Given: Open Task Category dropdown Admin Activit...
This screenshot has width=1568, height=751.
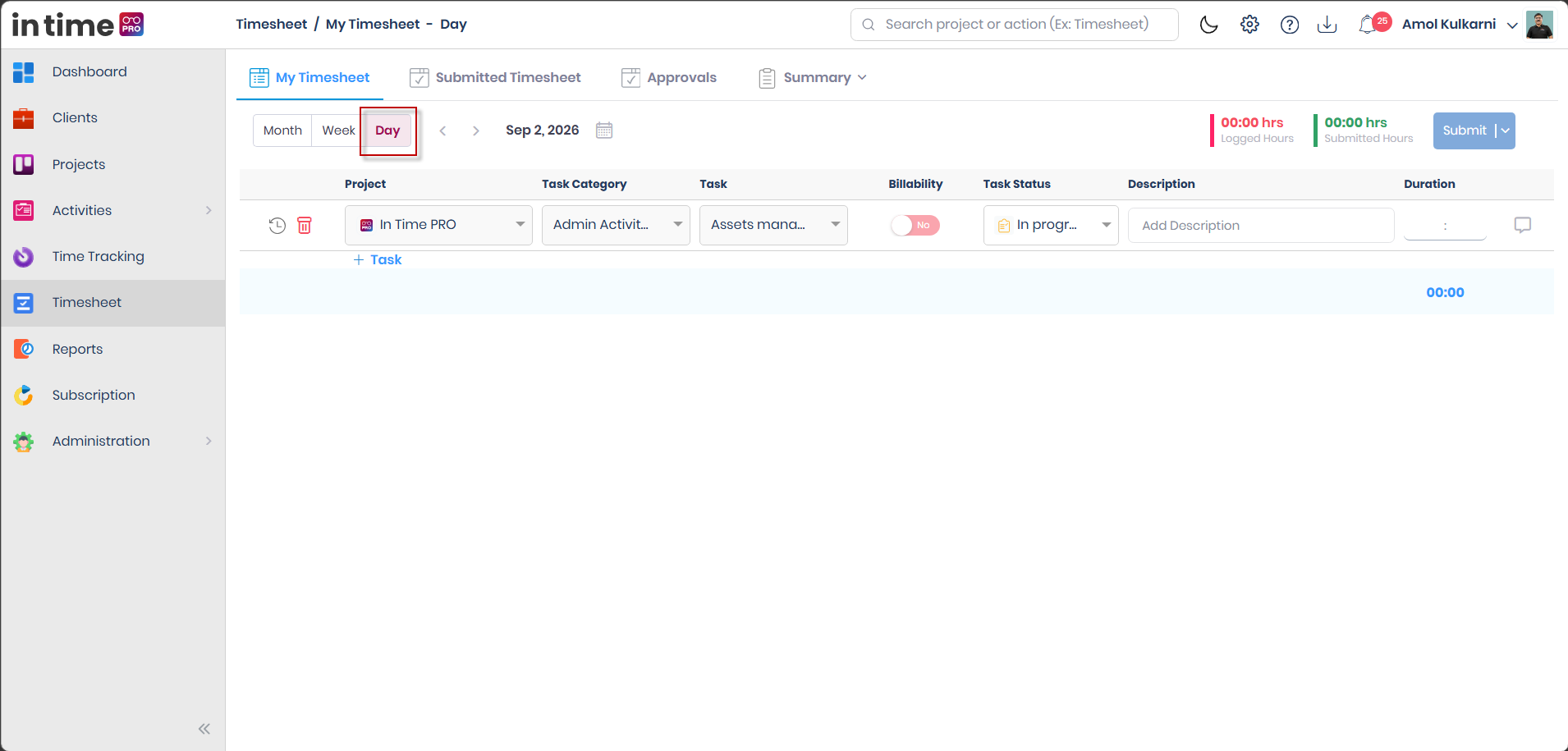Looking at the screenshot, I should tap(616, 225).
